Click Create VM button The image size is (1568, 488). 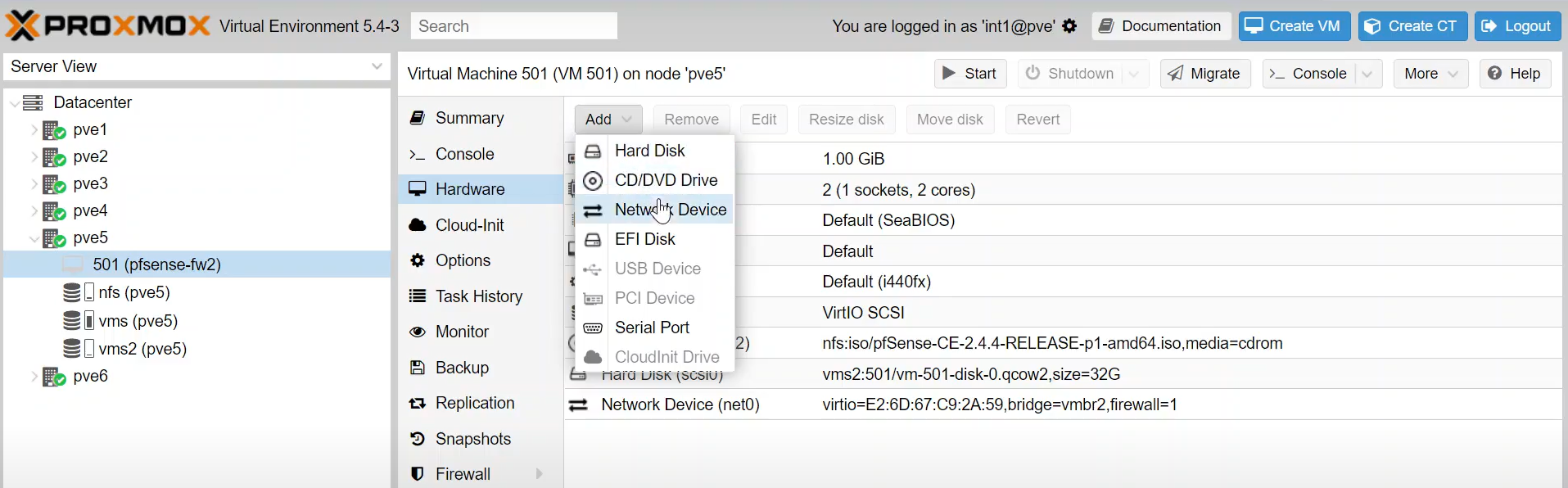click(1295, 26)
